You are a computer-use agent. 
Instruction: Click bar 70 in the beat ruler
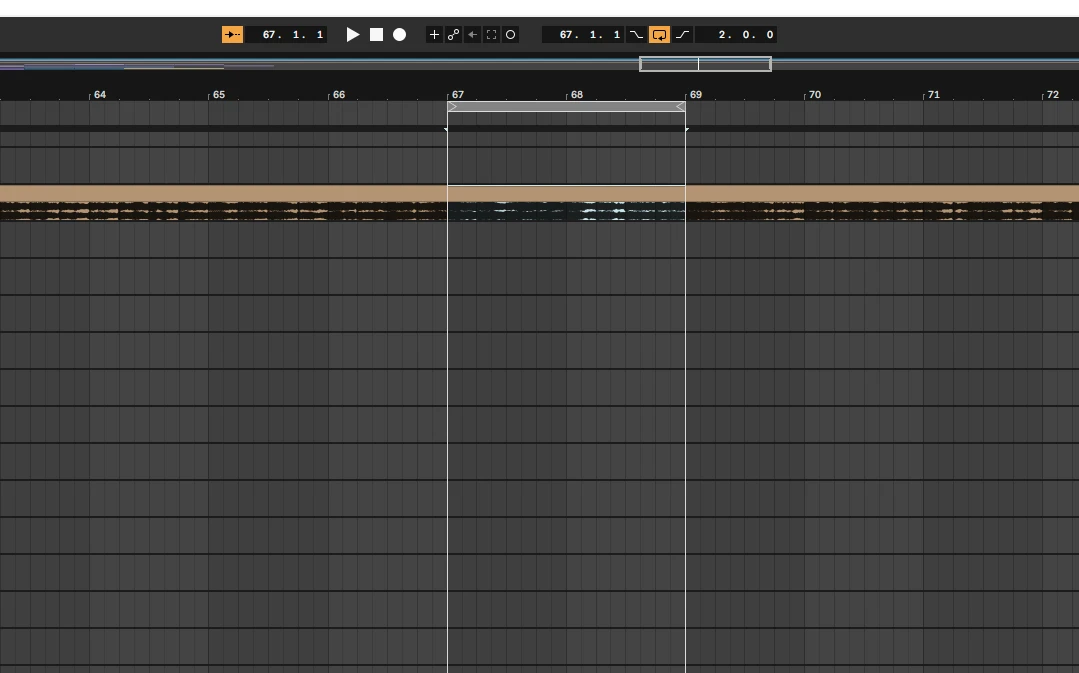[814, 95]
